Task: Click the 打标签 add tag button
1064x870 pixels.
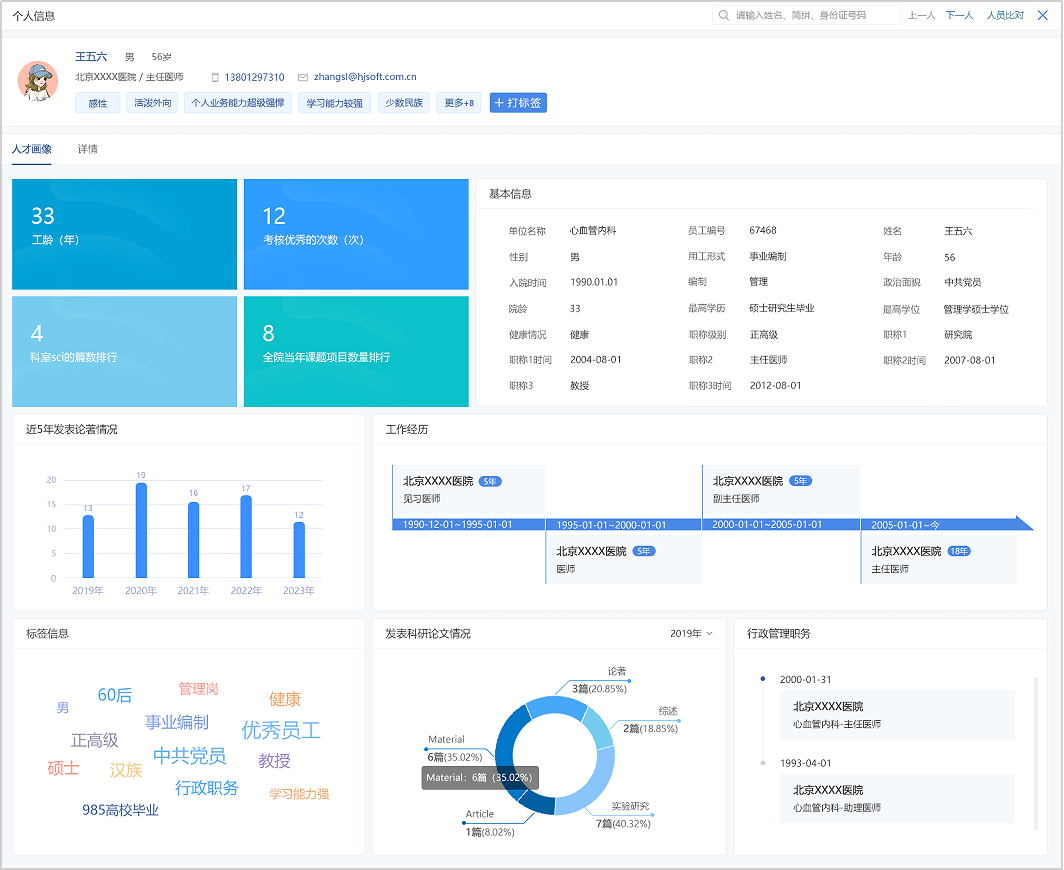Action: [518, 102]
